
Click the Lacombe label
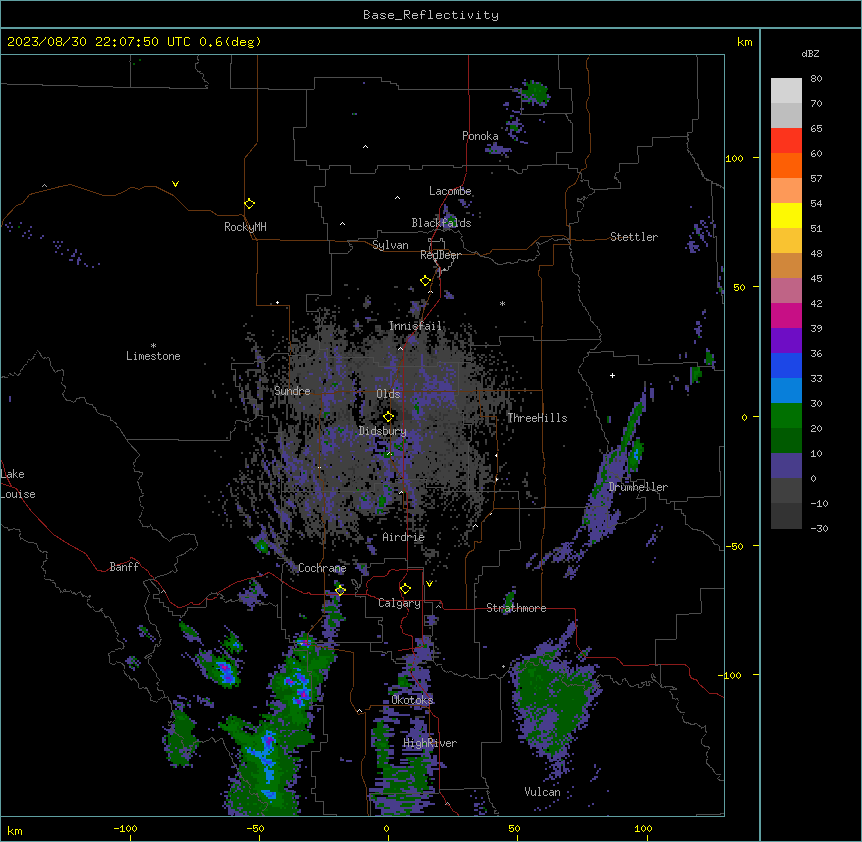click(450, 191)
